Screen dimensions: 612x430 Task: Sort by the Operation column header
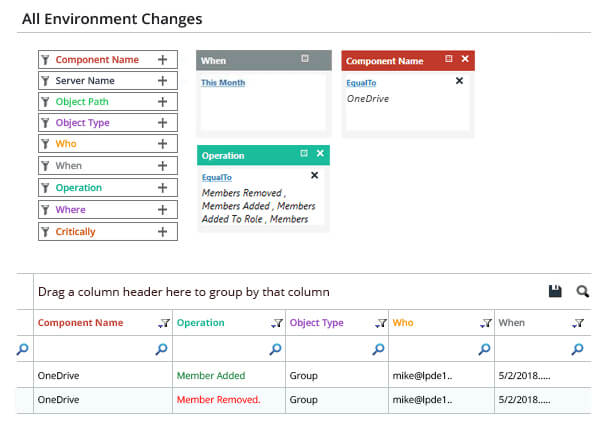tap(201, 323)
